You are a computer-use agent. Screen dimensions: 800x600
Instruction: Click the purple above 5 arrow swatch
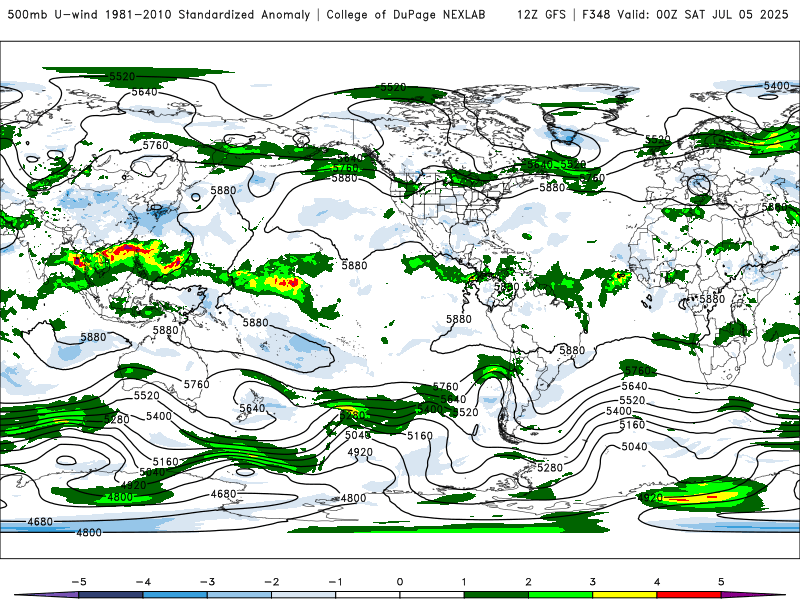pyautogui.click(x=754, y=595)
